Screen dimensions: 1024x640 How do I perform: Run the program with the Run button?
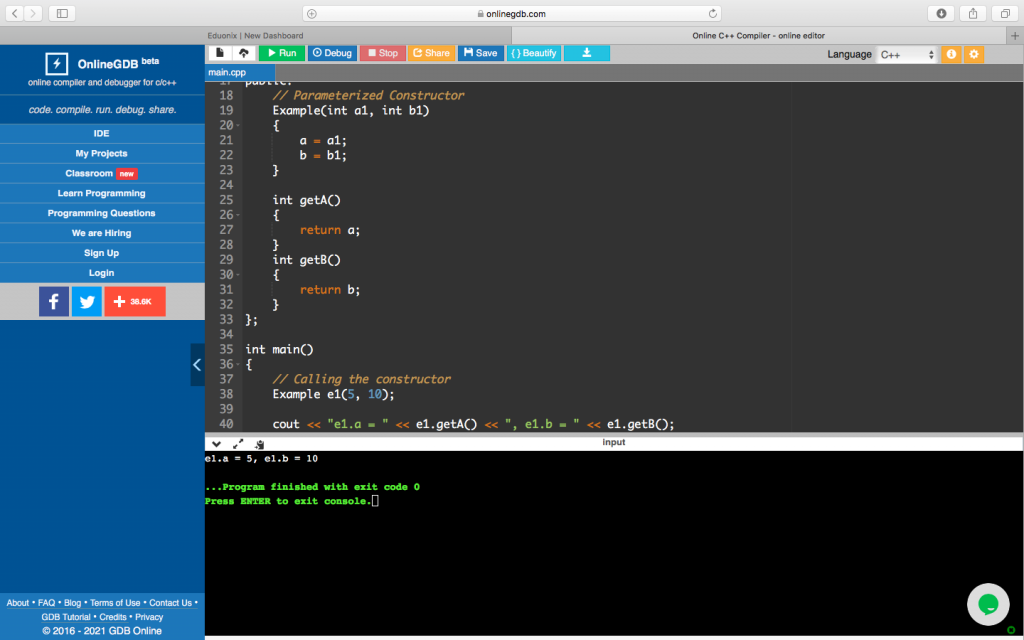(281, 53)
